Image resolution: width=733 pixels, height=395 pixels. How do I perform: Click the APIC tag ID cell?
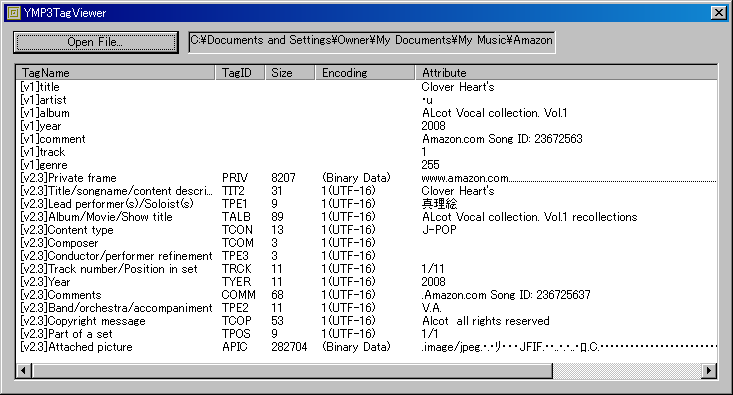tap(235, 347)
